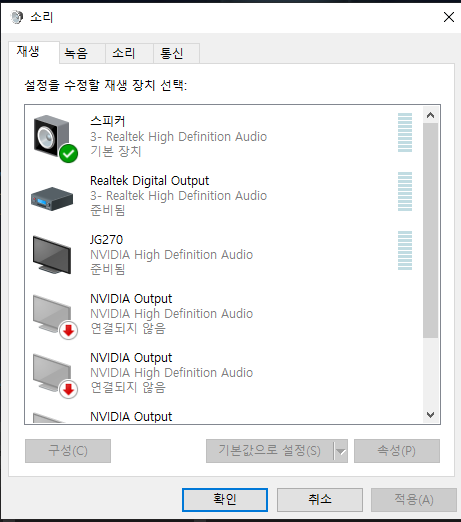Click the scroll up arrow in the device list

(430, 115)
